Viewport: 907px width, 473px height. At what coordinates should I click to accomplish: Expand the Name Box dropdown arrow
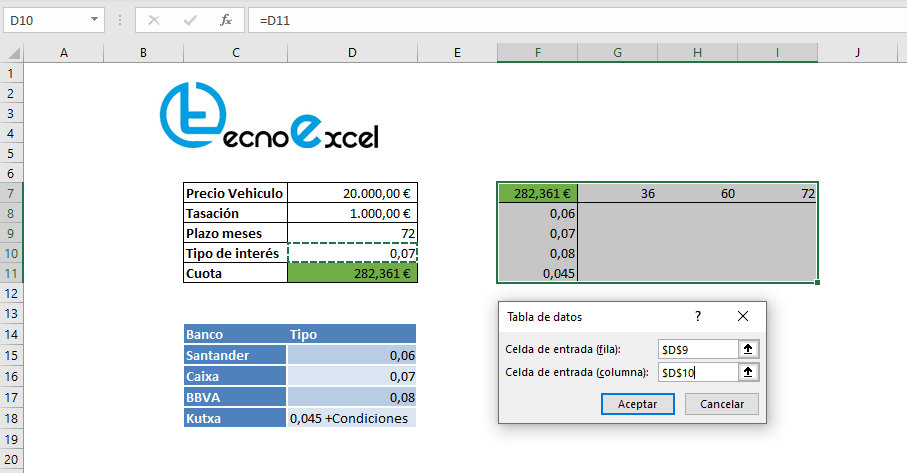coord(94,20)
